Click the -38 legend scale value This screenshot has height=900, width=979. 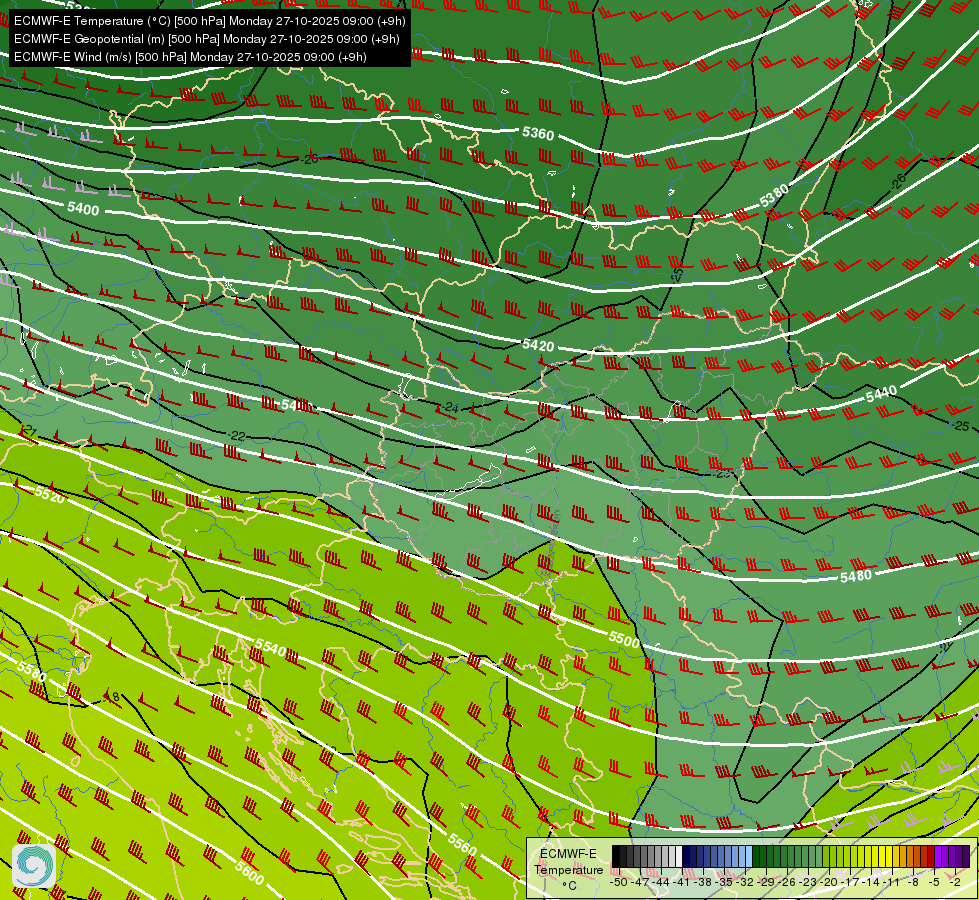(x=702, y=882)
